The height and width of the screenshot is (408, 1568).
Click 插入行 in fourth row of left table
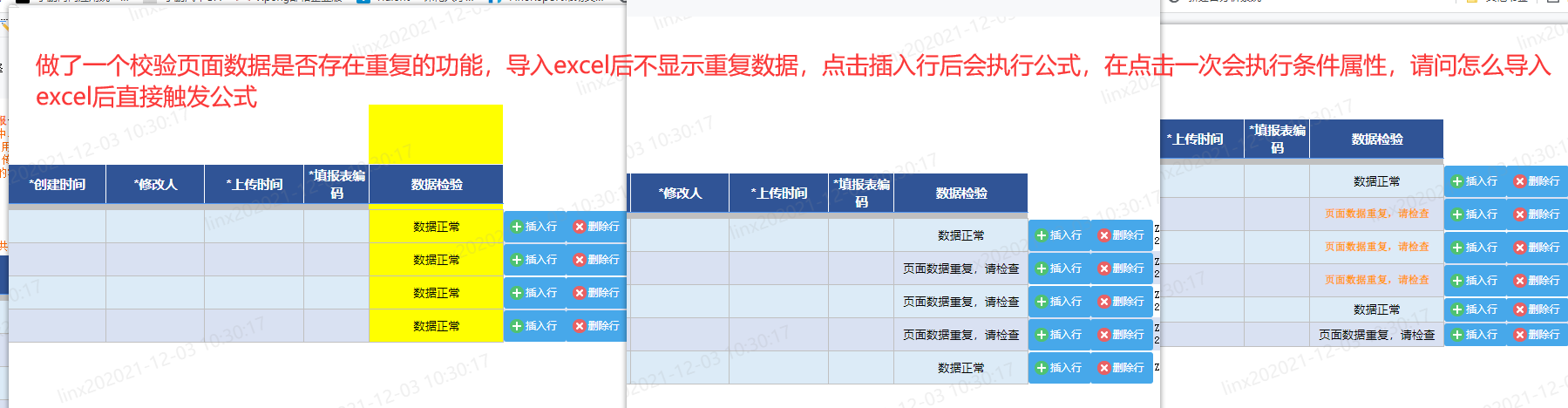coord(534,326)
